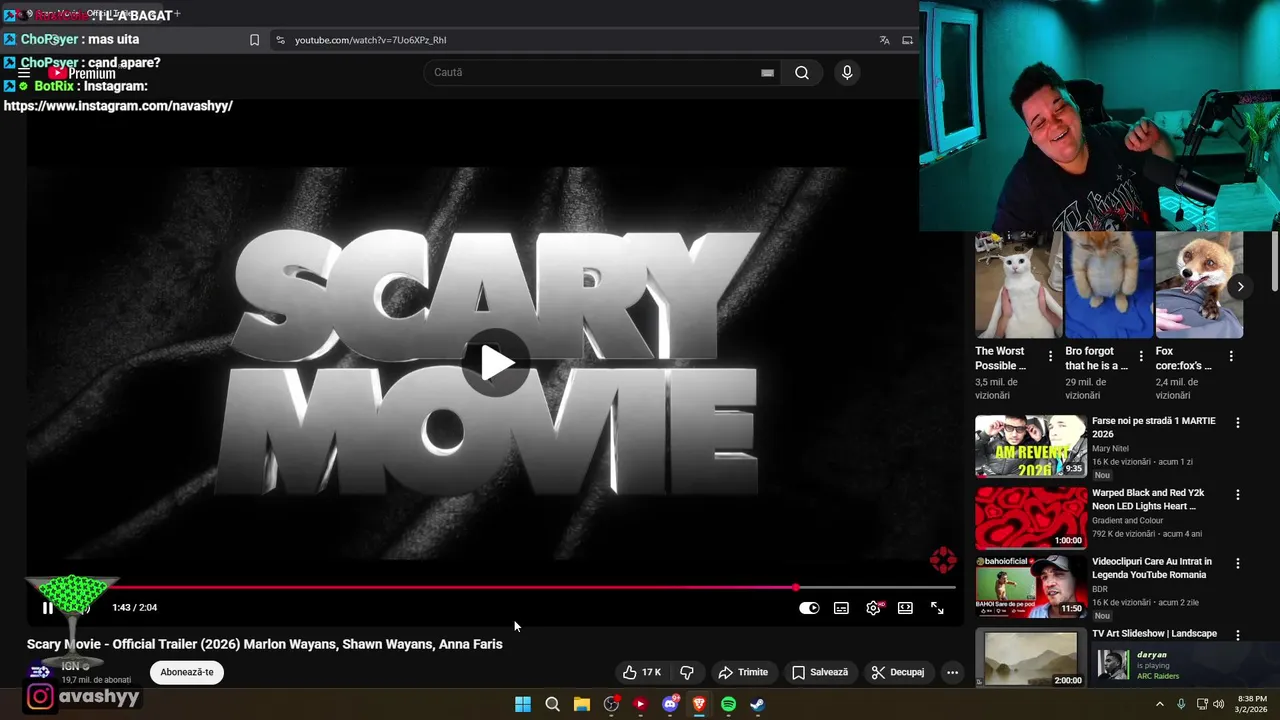
Task: Click the cast/screen icon at address bar end
Action: coord(907,40)
